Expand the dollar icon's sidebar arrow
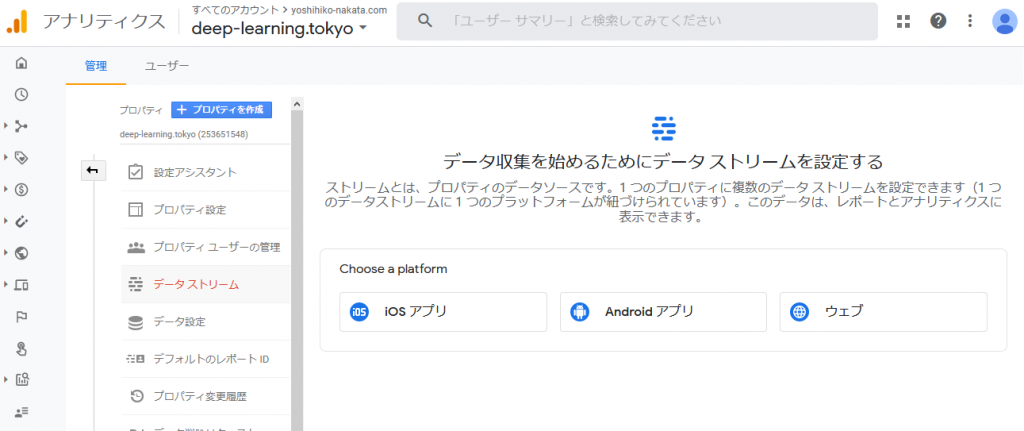Viewport: 1024px width, 431px height. [5, 189]
